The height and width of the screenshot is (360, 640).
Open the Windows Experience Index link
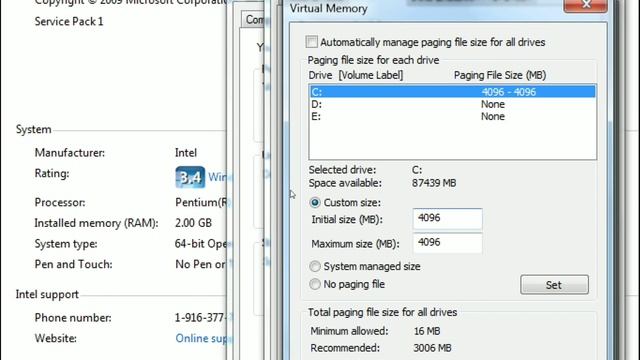[x=219, y=177]
